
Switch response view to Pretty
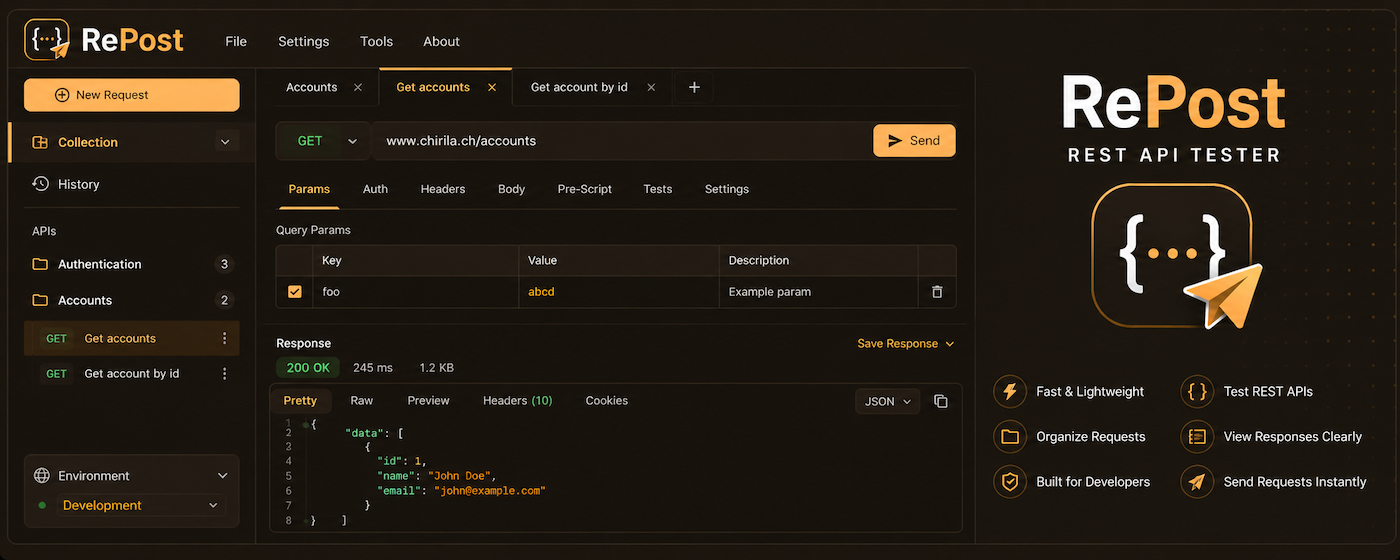[x=300, y=401]
